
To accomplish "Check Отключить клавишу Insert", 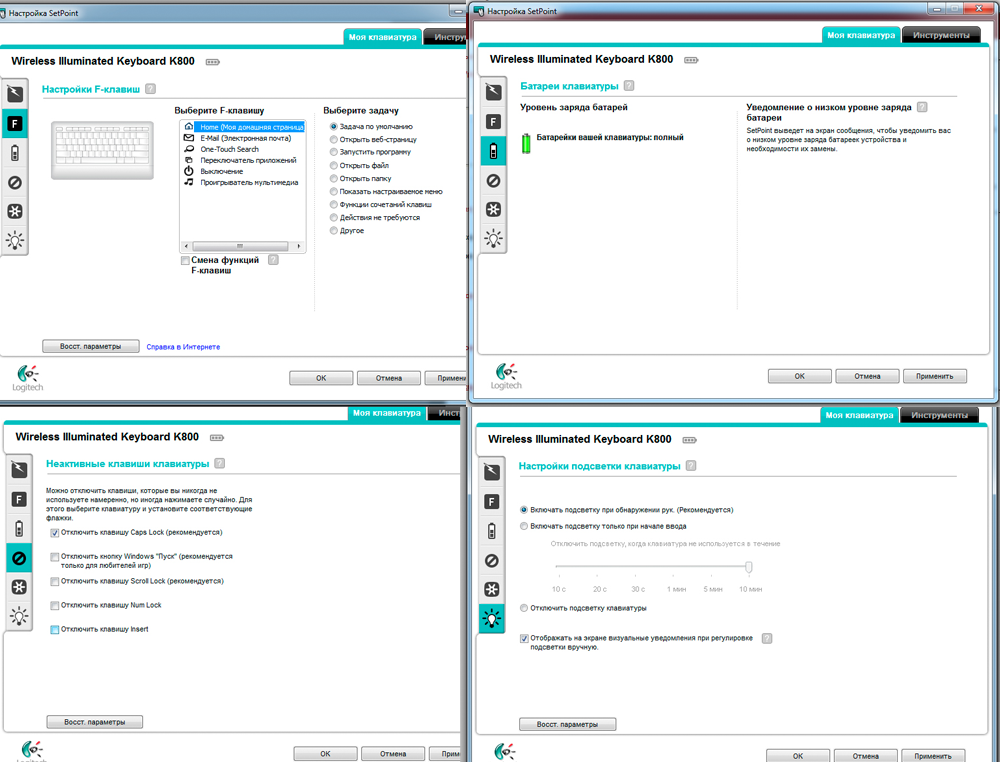I will 55,630.
